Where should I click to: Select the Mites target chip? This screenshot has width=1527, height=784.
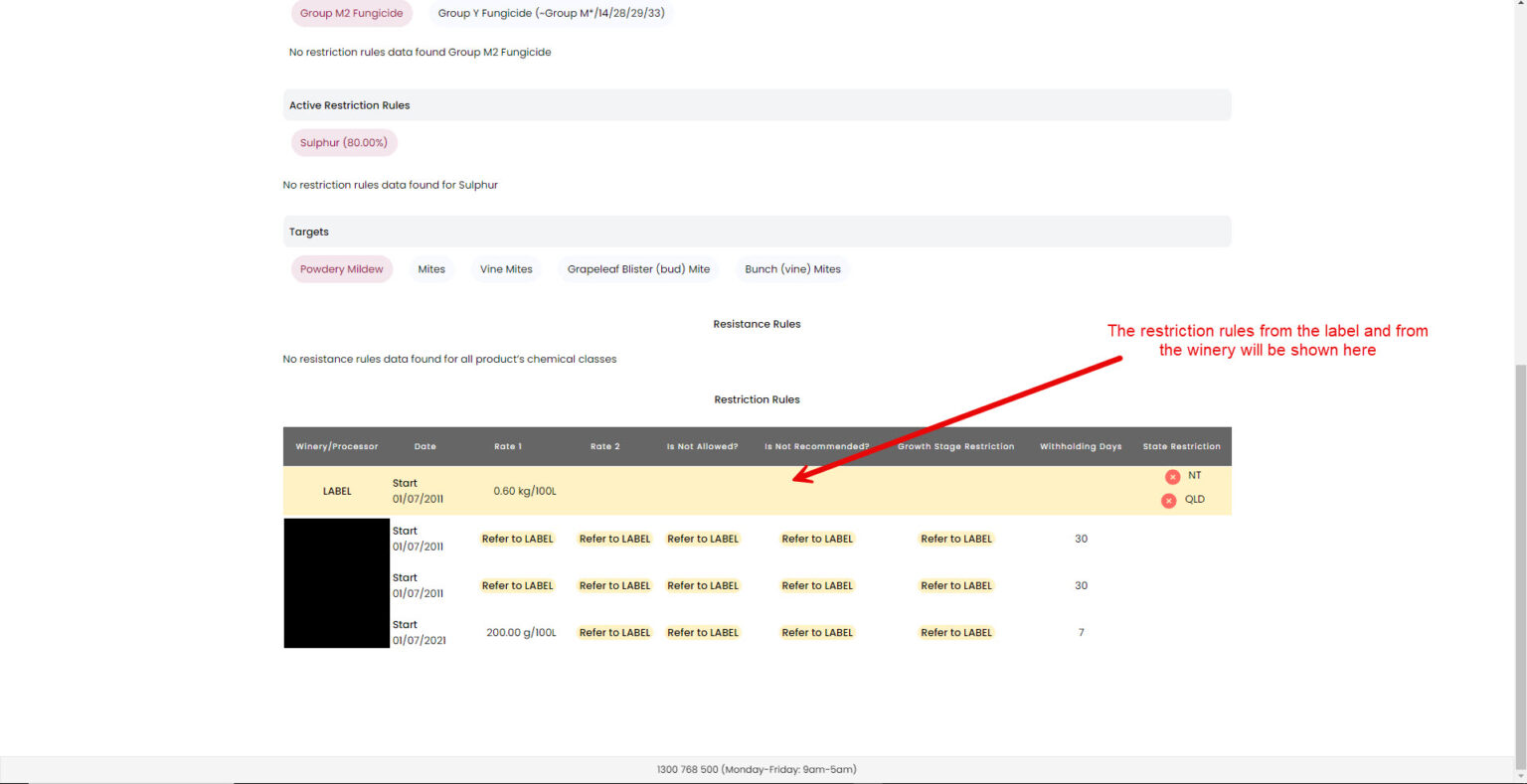(431, 269)
